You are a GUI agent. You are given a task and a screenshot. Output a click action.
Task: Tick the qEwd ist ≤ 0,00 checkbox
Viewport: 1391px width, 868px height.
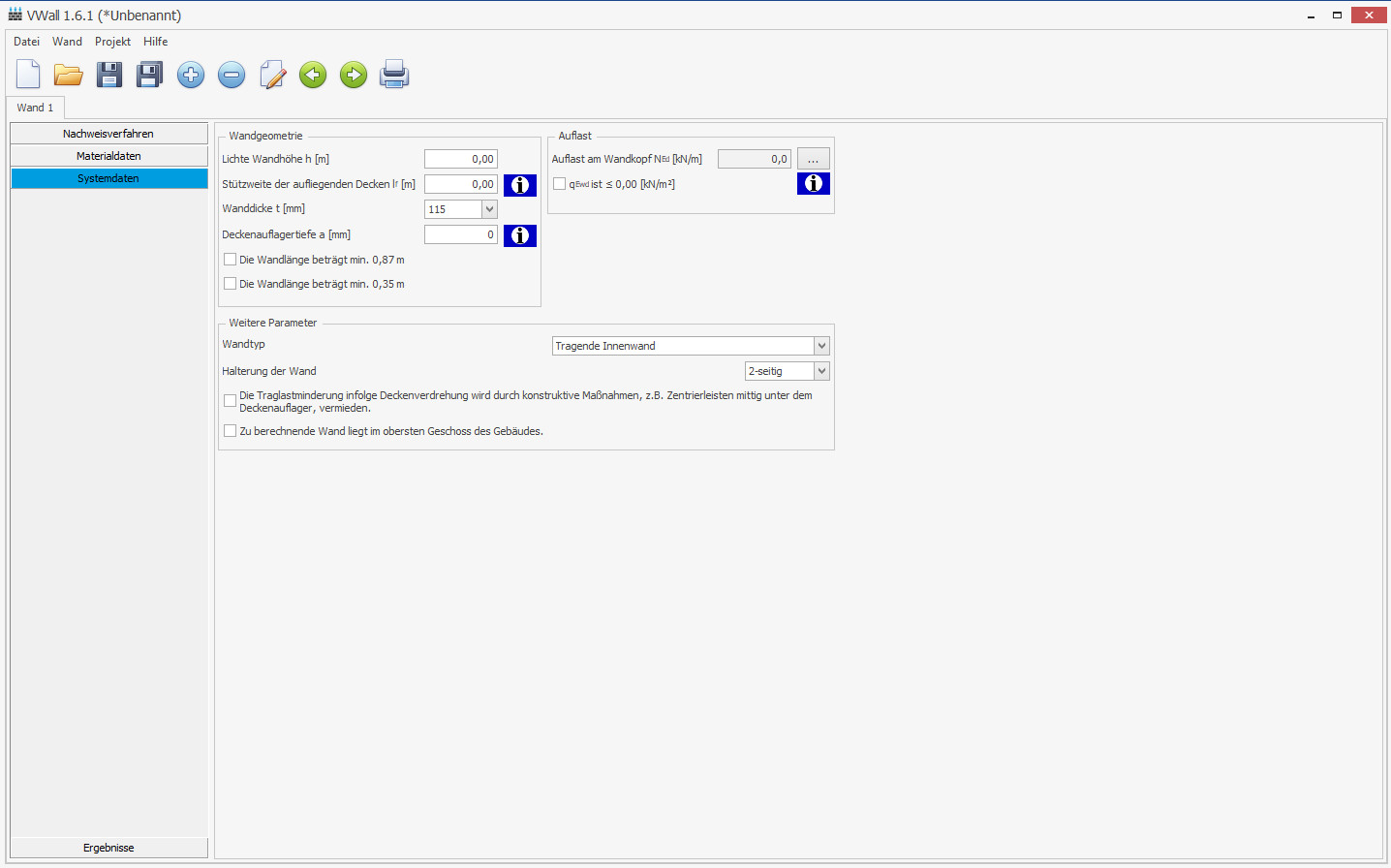tap(559, 184)
